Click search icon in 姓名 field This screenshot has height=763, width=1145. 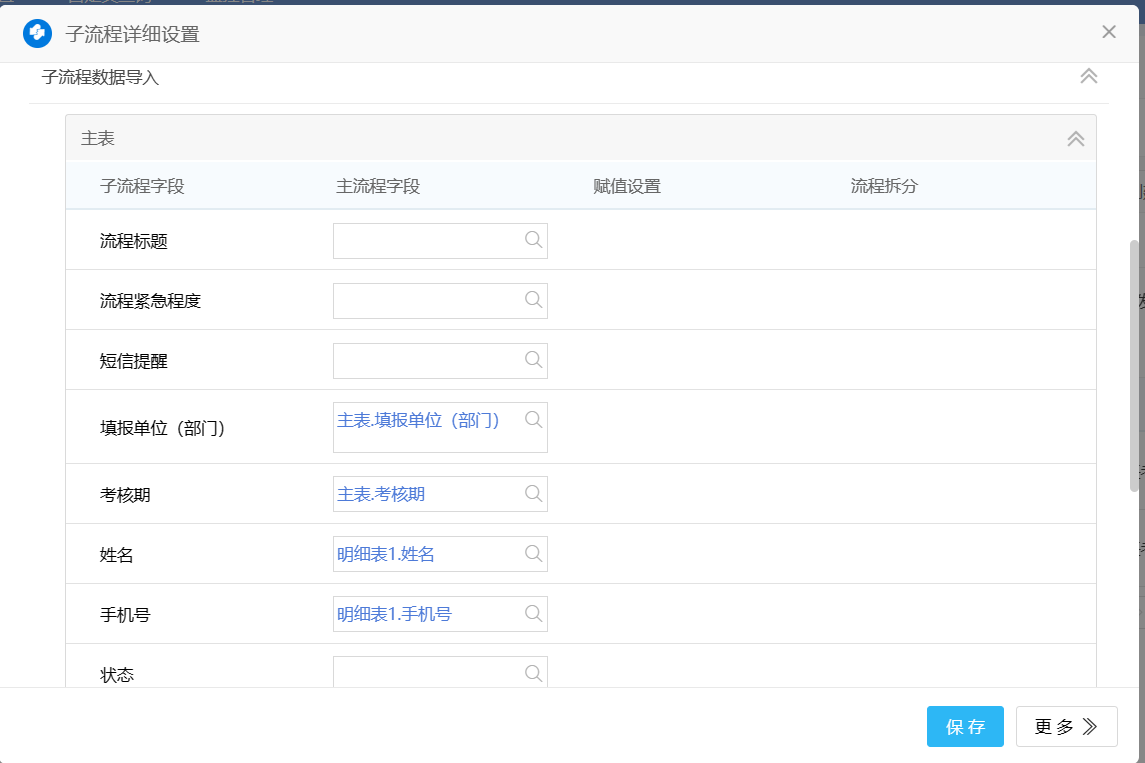[534, 553]
